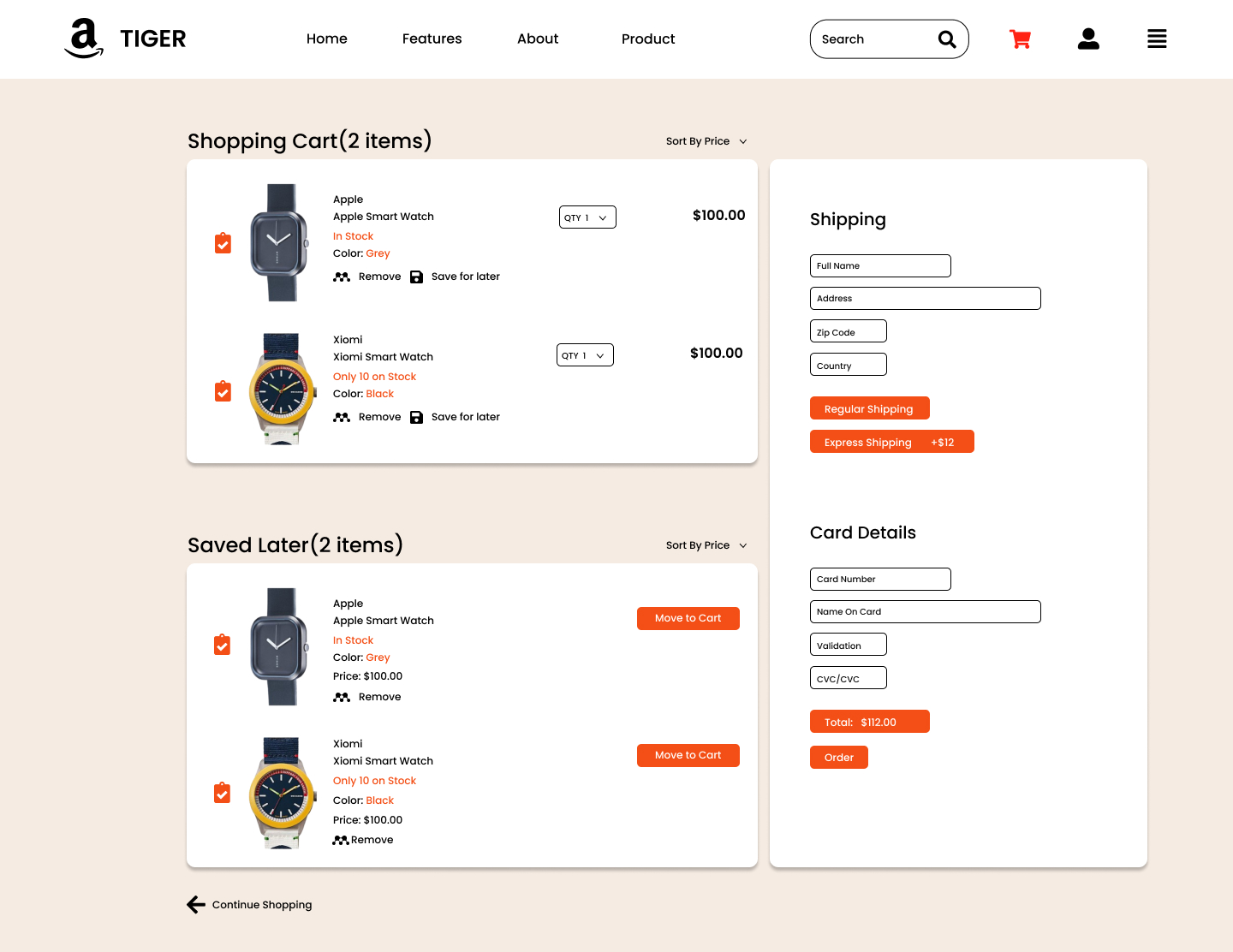Focus the Address field
Viewport: 1233px width, 952px height.
926,298
